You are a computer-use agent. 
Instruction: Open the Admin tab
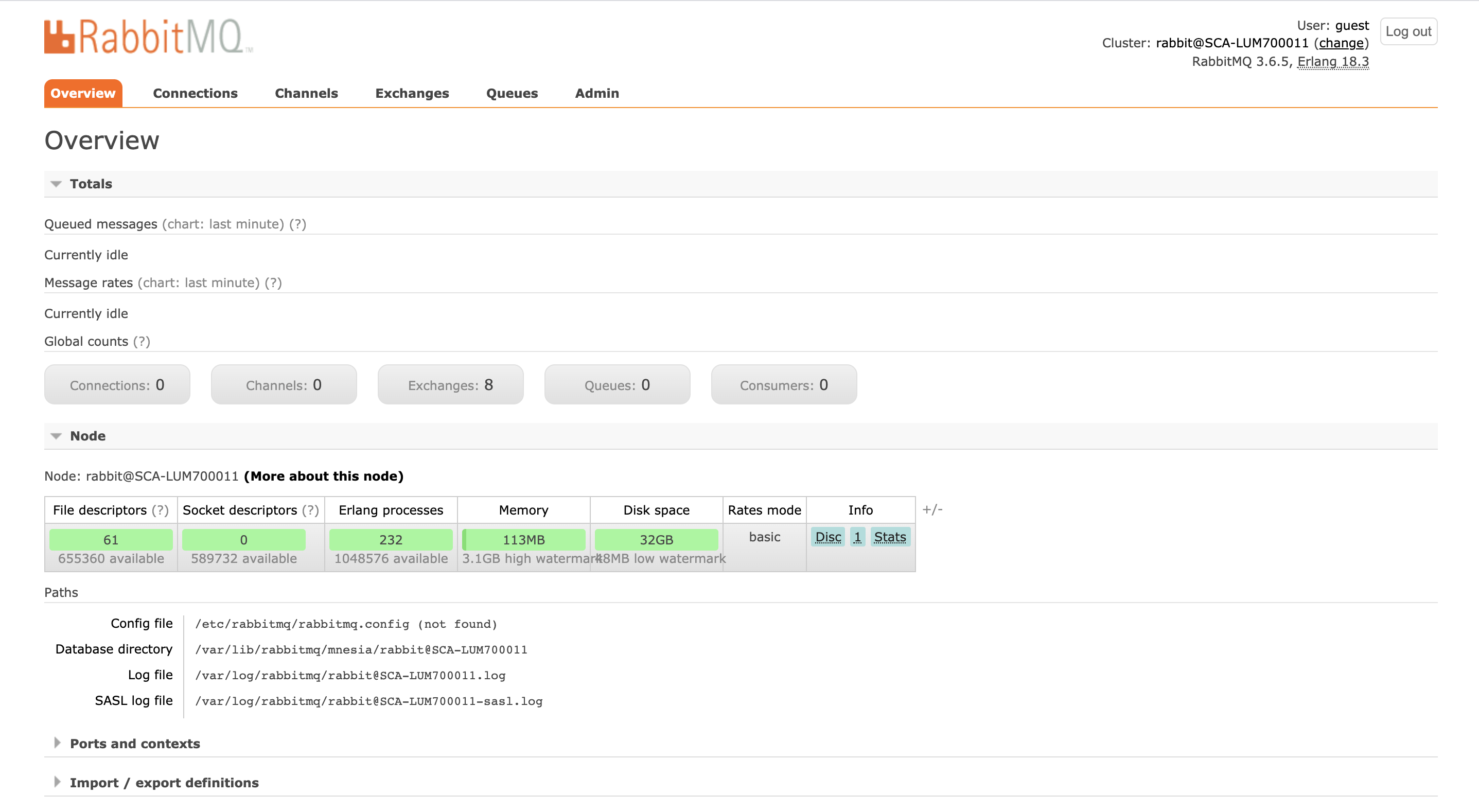pyautogui.click(x=596, y=93)
